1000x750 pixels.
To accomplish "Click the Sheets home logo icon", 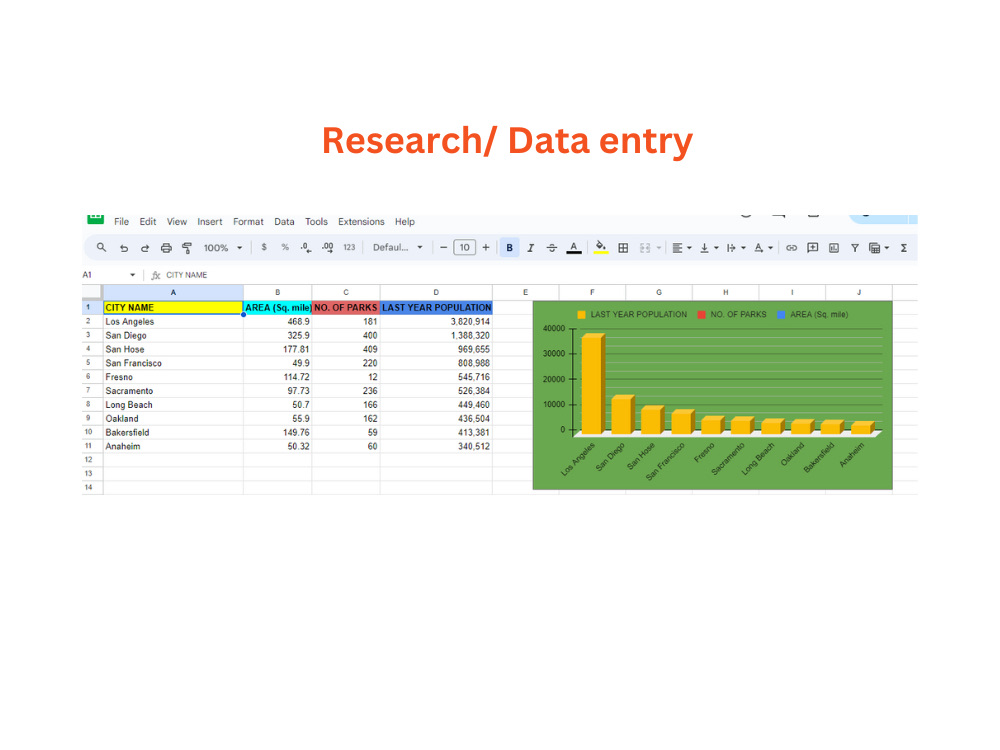I will pos(96,219).
